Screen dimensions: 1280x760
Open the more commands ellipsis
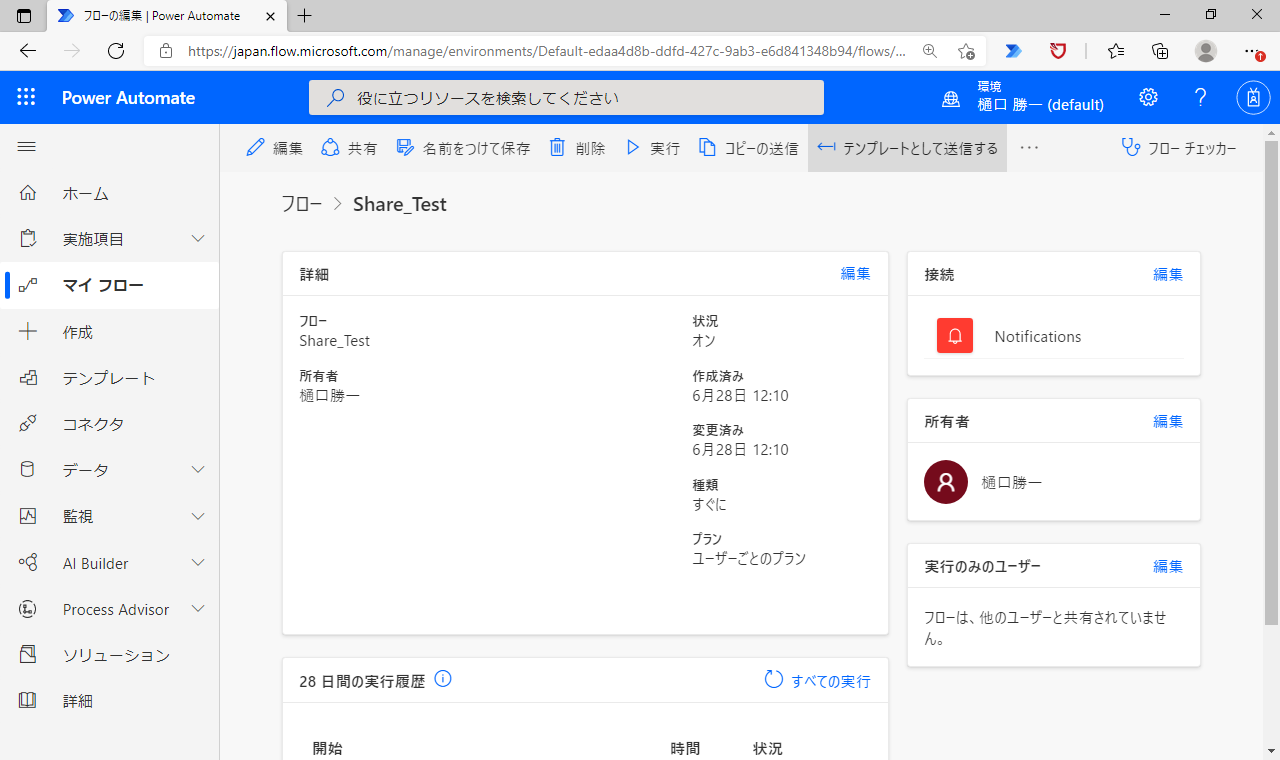pyautogui.click(x=1029, y=148)
